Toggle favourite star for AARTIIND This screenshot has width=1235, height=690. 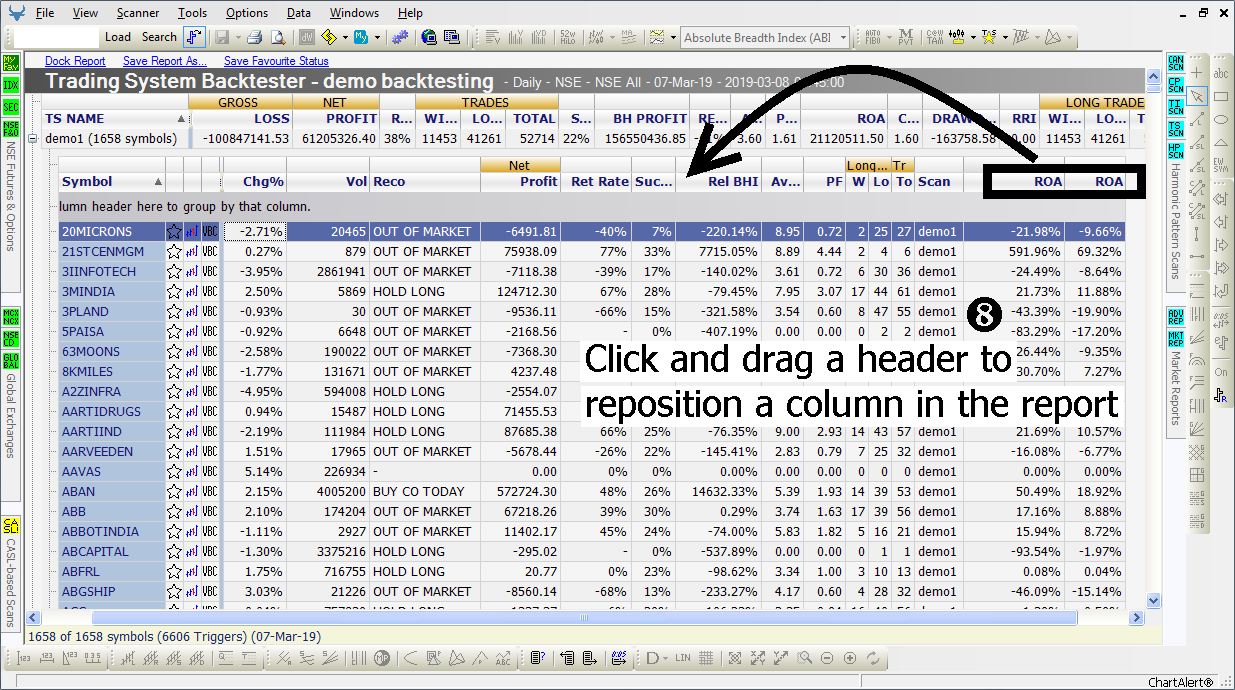(x=174, y=431)
